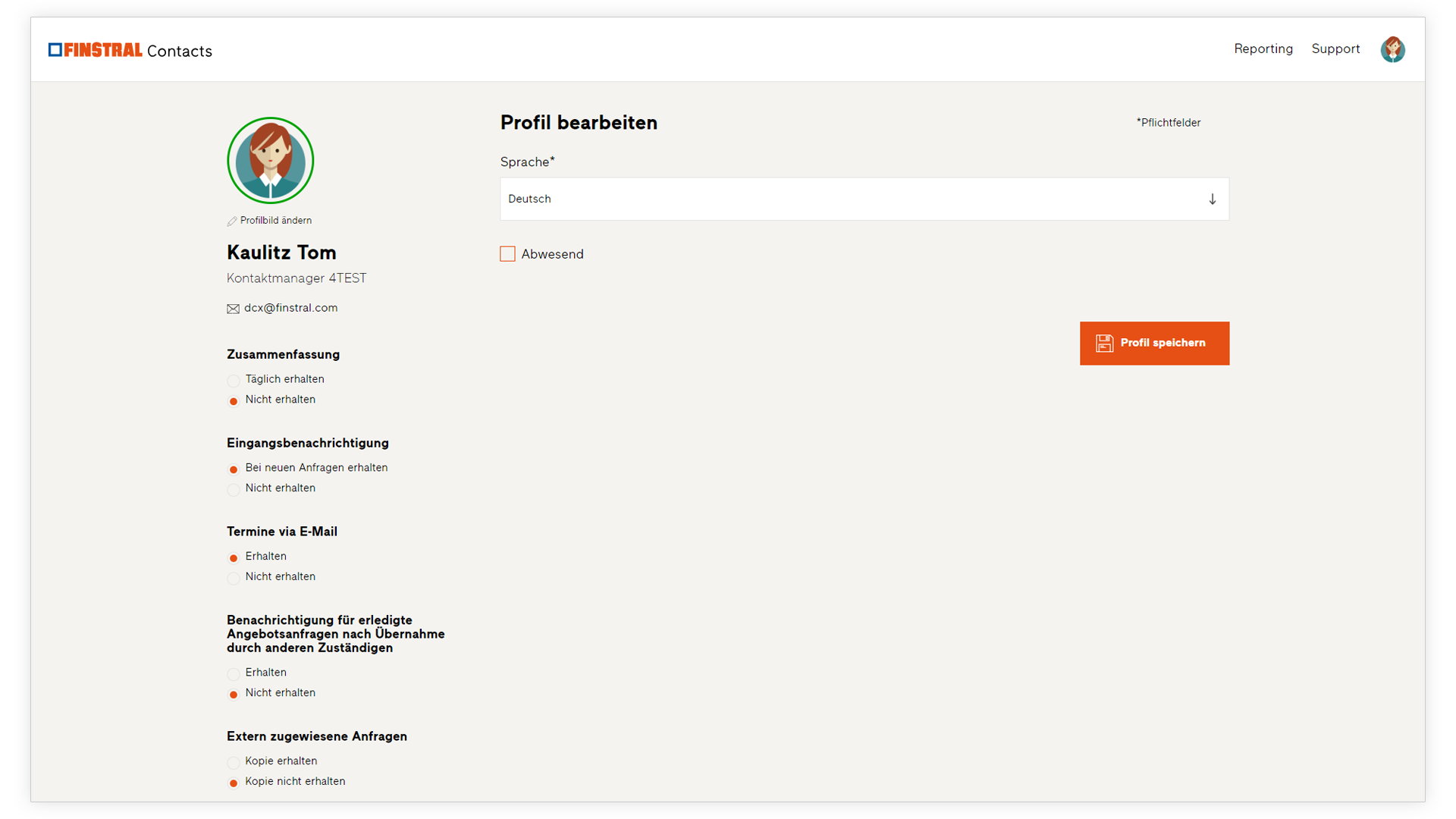Click the Eingangsbenachrichtigung section heading
Viewport: 1456px width, 819px height.
tap(307, 444)
